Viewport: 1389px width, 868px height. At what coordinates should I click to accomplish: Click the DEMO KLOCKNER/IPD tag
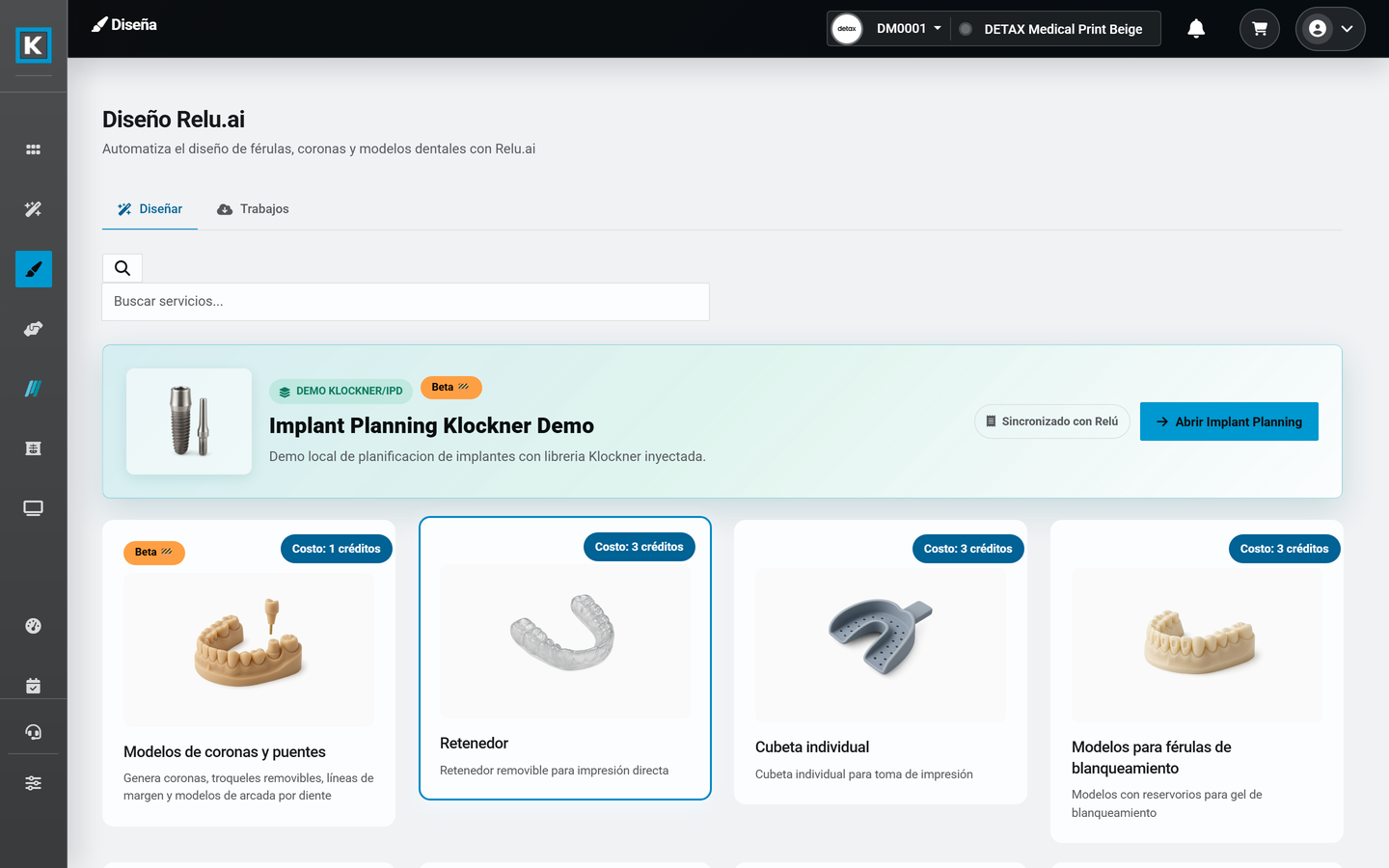[340, 391]
